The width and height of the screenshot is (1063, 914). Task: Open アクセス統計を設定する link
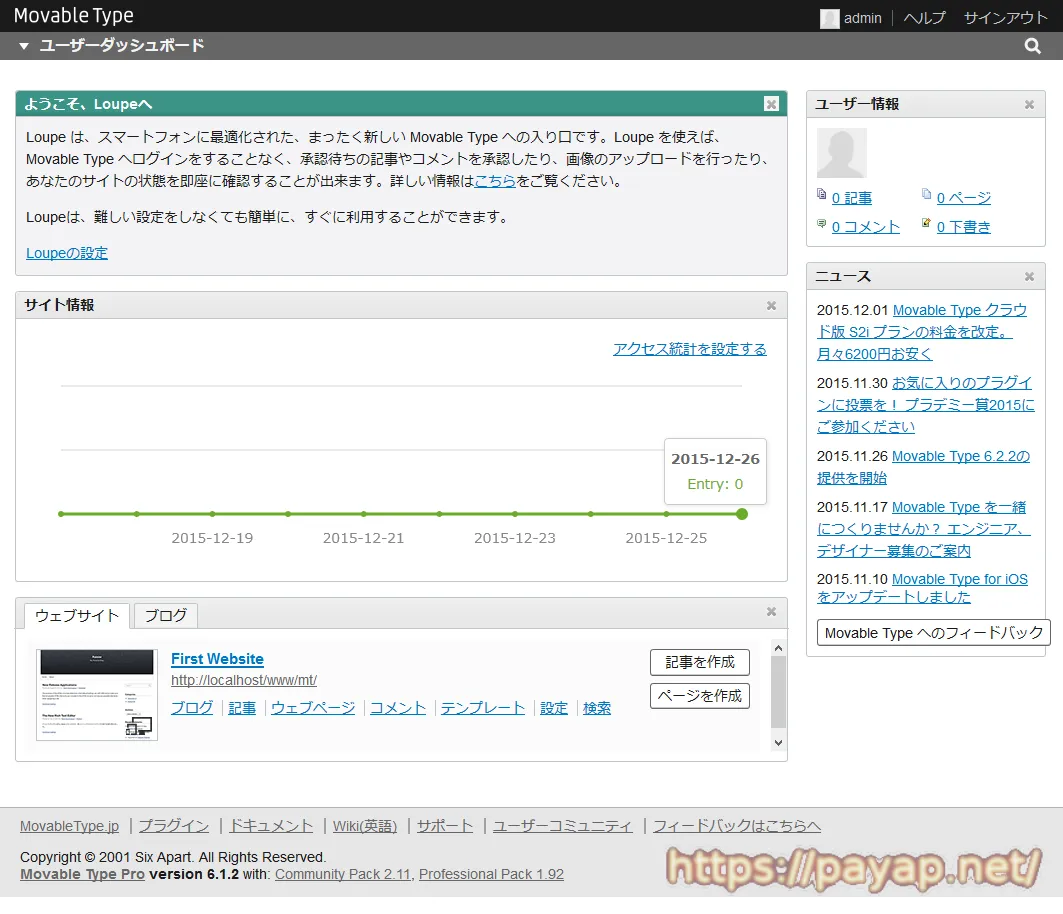click(689, 349)
